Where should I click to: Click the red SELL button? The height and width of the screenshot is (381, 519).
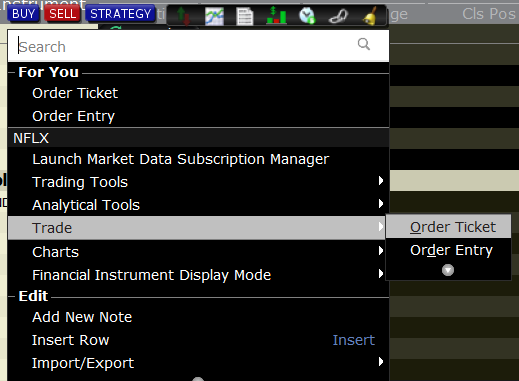pos(62,14)
